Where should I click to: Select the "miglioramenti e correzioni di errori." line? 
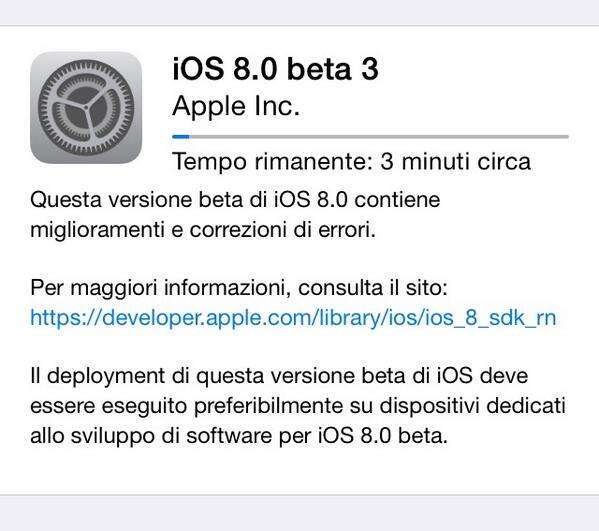(x=203, y=230)
